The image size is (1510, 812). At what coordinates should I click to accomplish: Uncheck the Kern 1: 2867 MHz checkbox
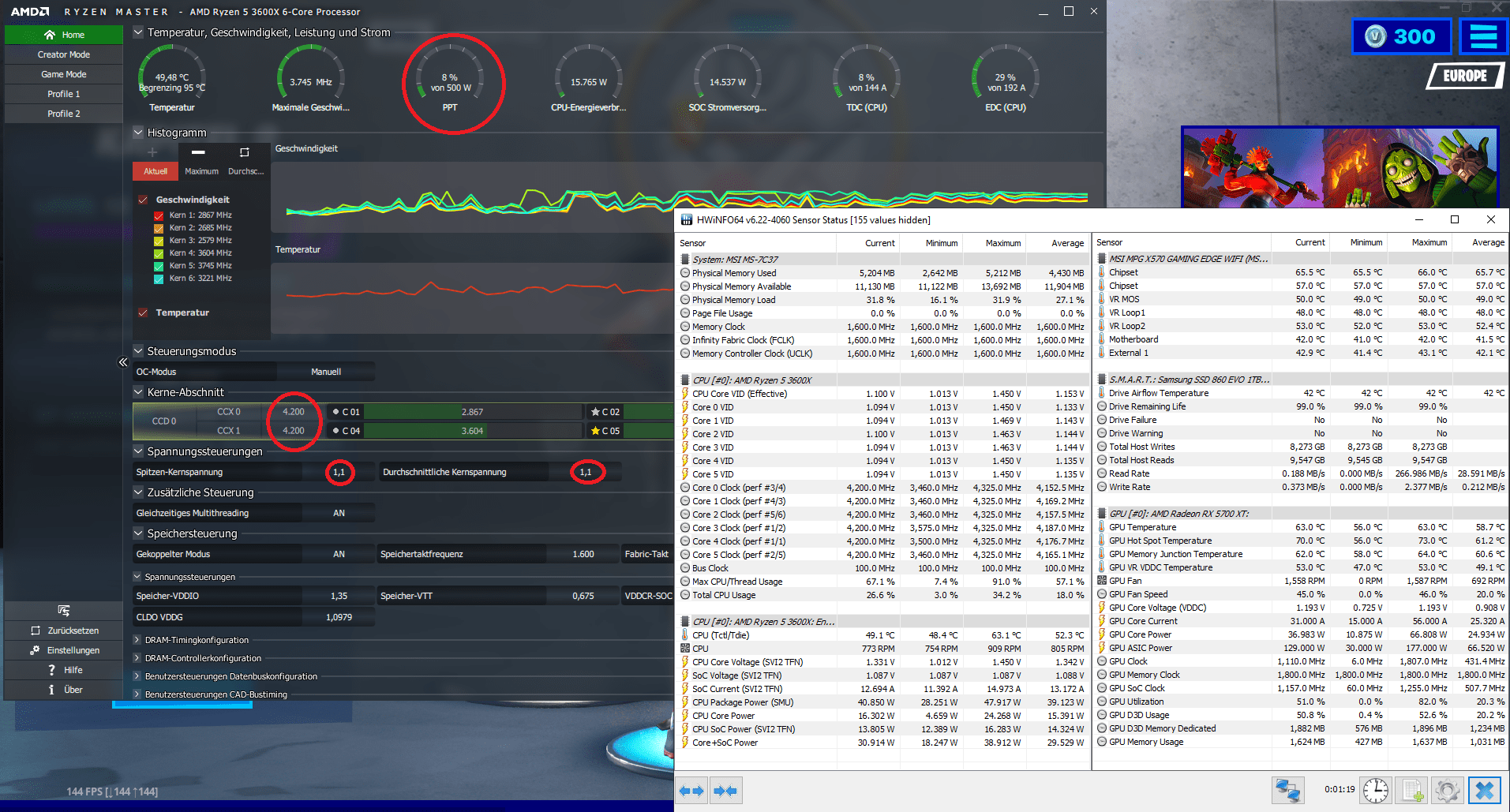(x=159, y=215)
